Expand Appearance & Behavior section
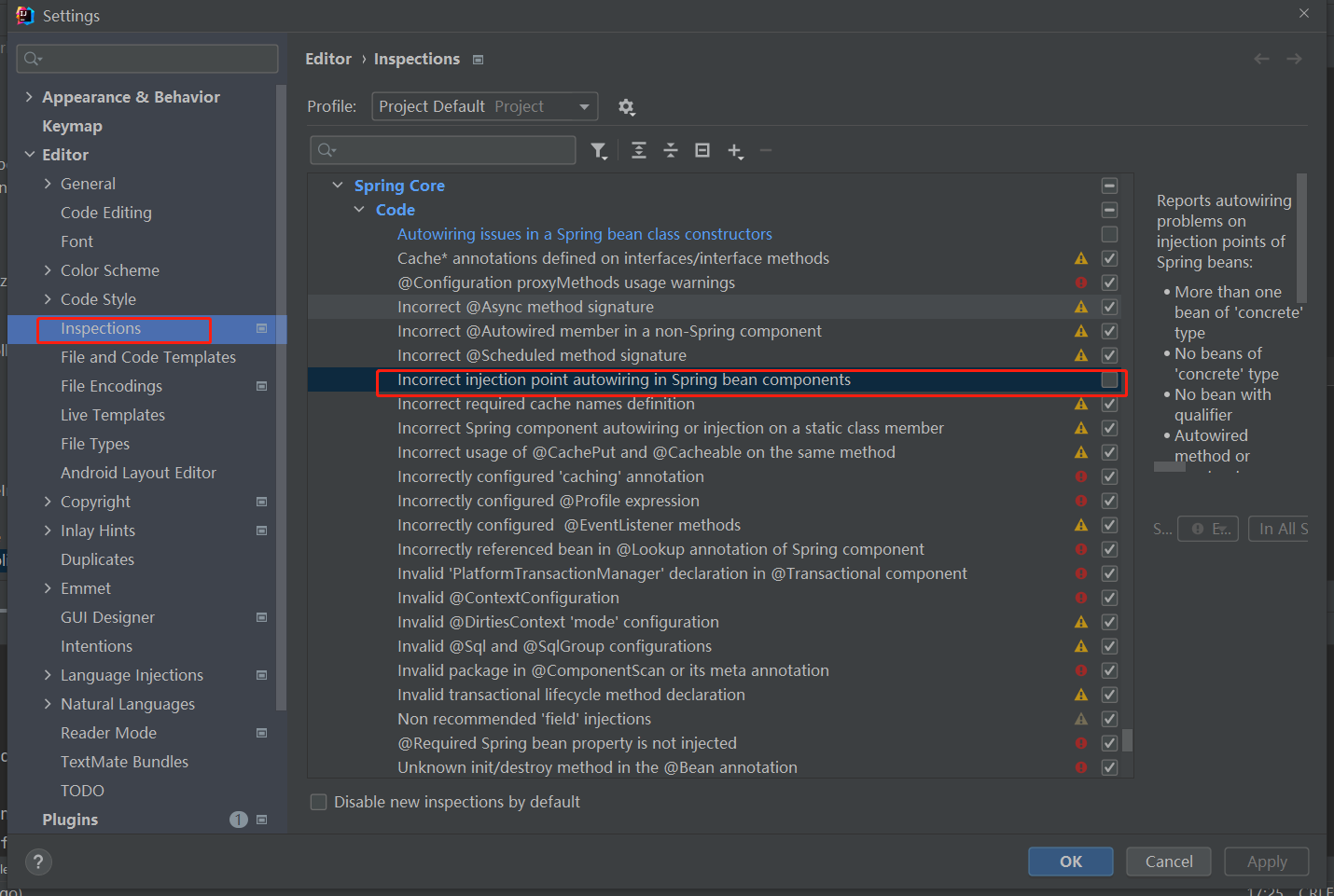Screen dimensions: 1334x896 pyautogui.click(x=29, y=97)
